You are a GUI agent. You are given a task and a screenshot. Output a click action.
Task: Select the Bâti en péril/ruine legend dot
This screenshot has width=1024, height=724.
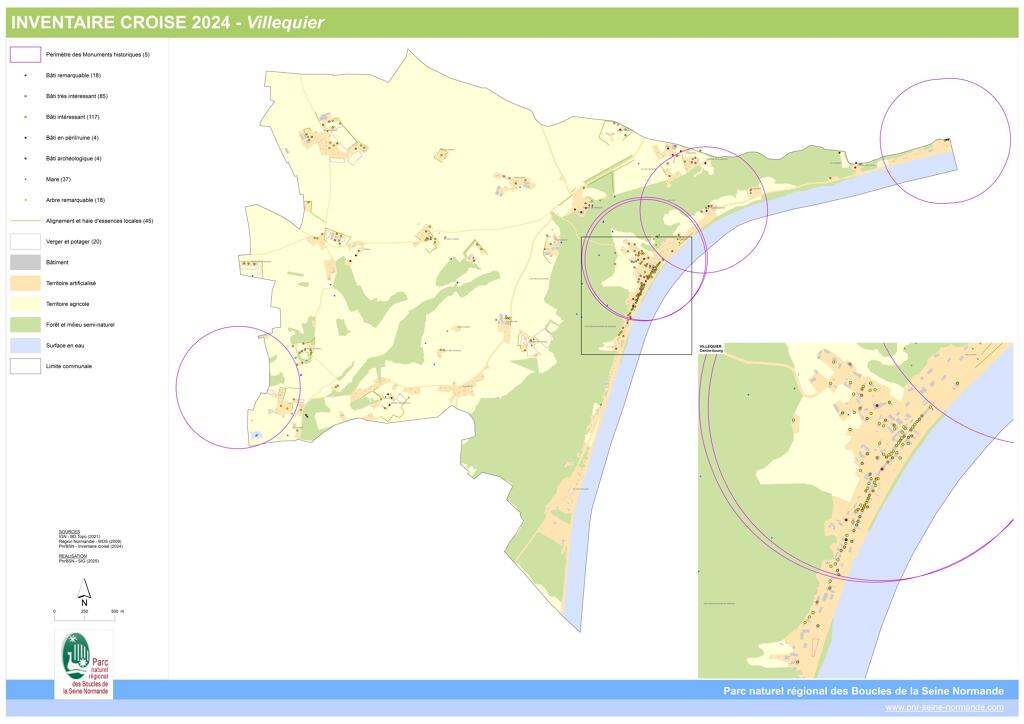[23, 137]
